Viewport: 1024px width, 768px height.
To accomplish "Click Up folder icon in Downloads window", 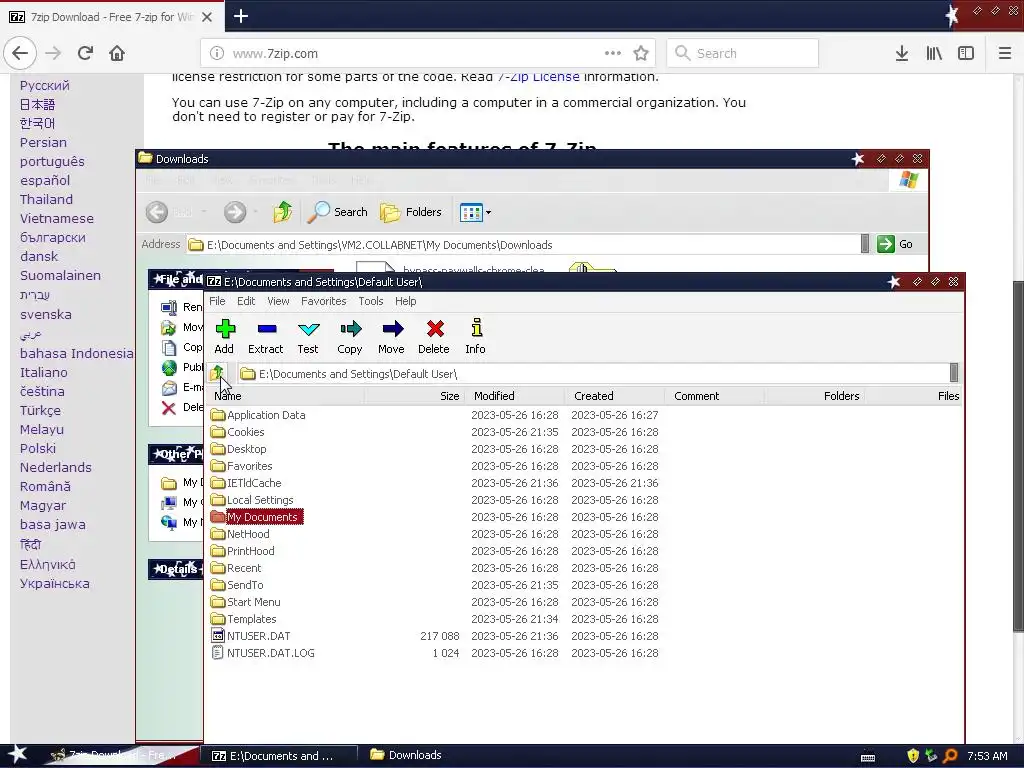I will 283,212.
